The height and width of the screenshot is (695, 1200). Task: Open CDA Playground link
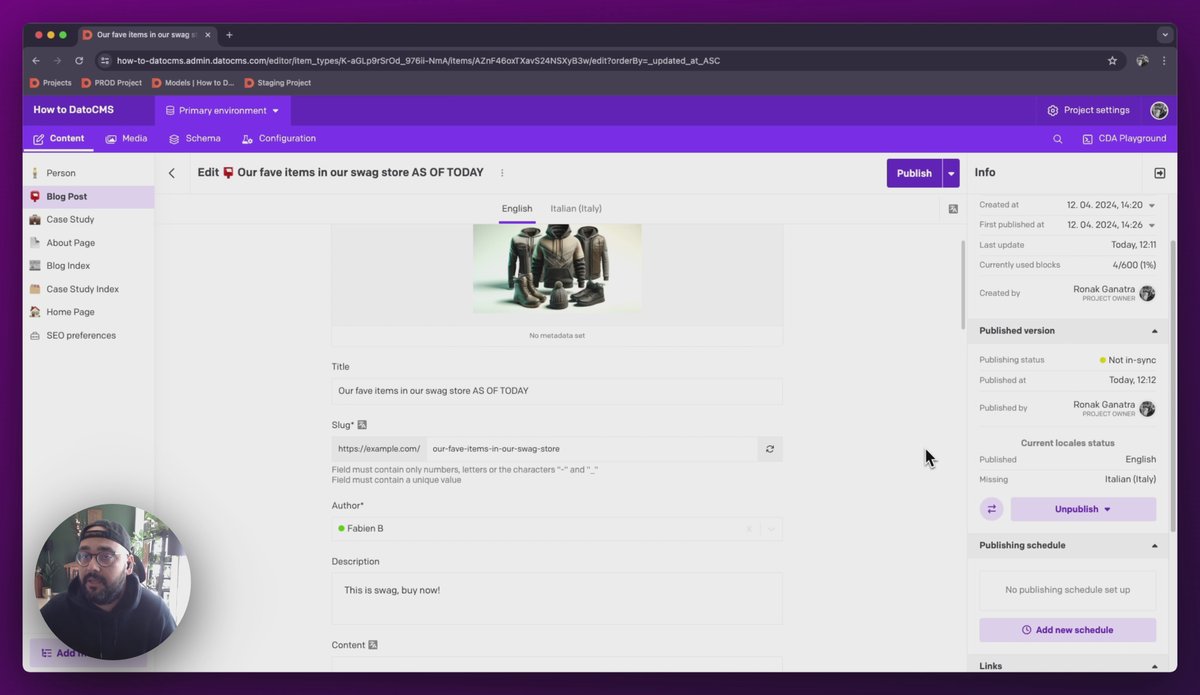pos(1124,139)
